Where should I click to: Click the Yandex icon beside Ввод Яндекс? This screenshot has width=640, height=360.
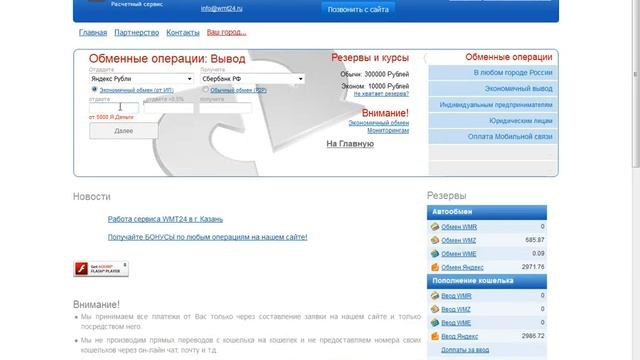pyautogui.click(x=435, y=336)
